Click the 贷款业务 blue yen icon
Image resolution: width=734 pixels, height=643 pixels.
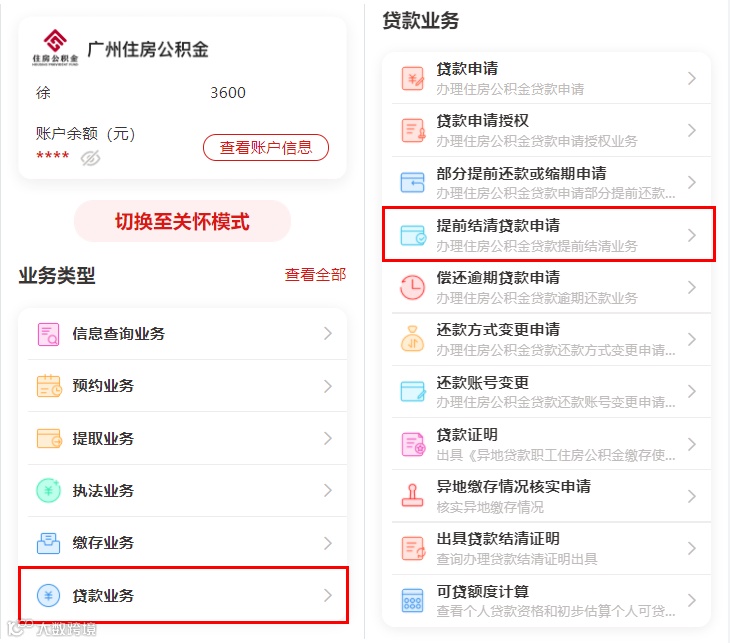(x=48, y=596)
